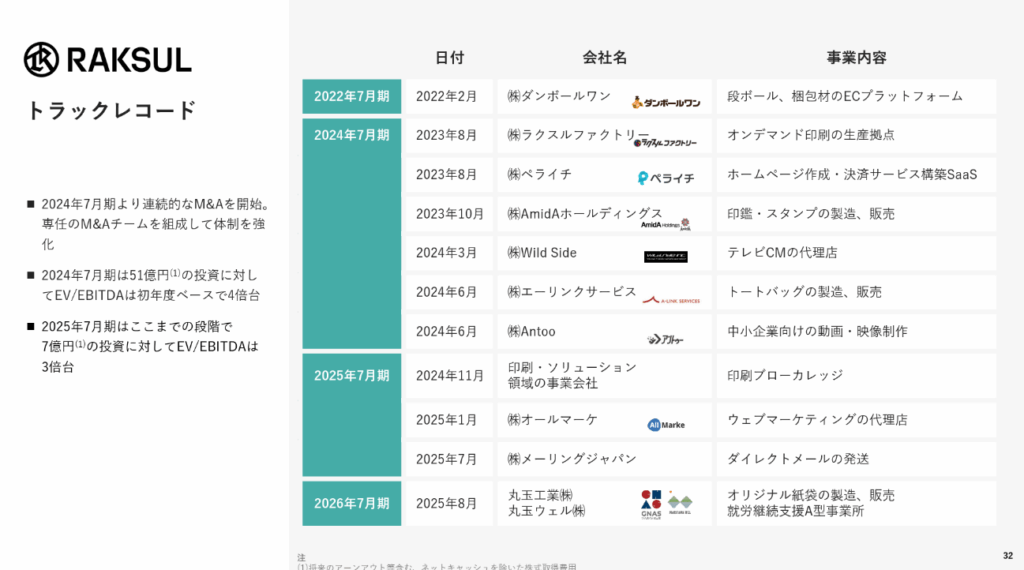Click the Antoo アントー logo
This screenshot has height=570, width=1024.
[x=665, y=339]
